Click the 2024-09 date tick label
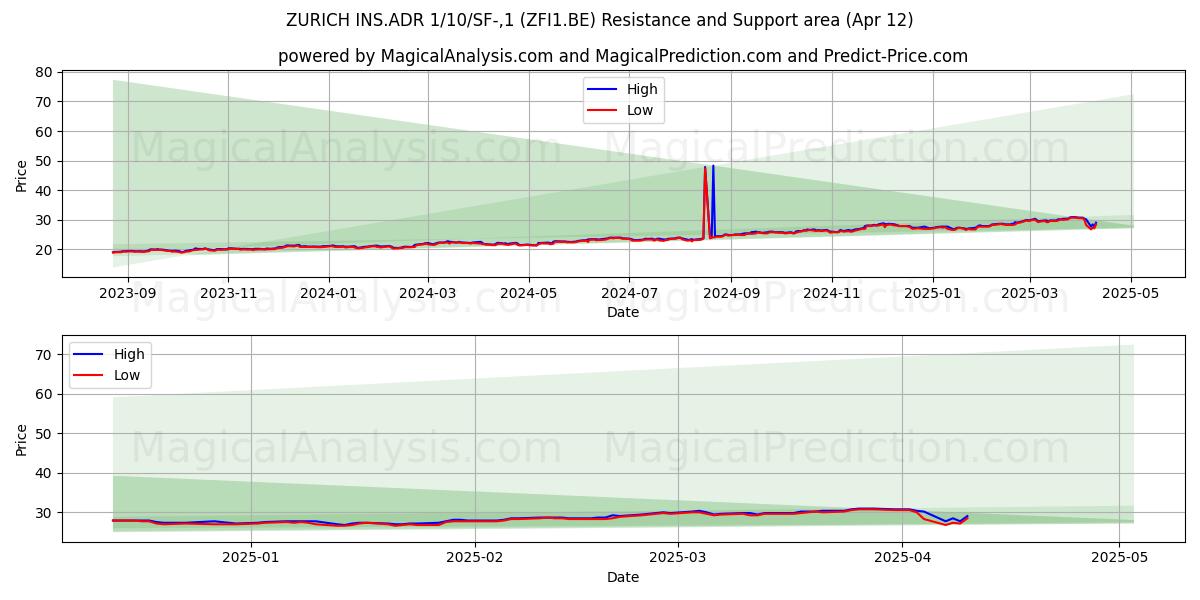Viewport: 1200px width, 600px height. [x=731, y=293]
